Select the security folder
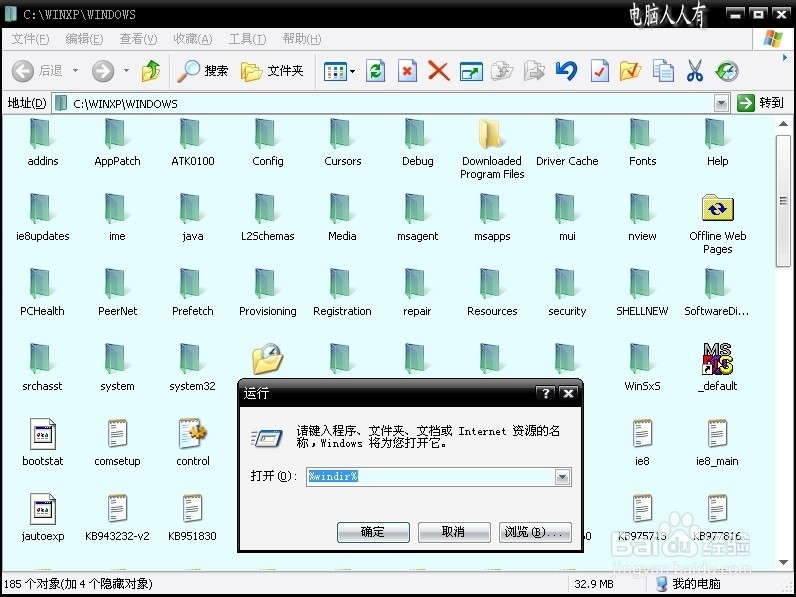Image resolution: width=796 pixels, height=597 pixels. point(567,292)
